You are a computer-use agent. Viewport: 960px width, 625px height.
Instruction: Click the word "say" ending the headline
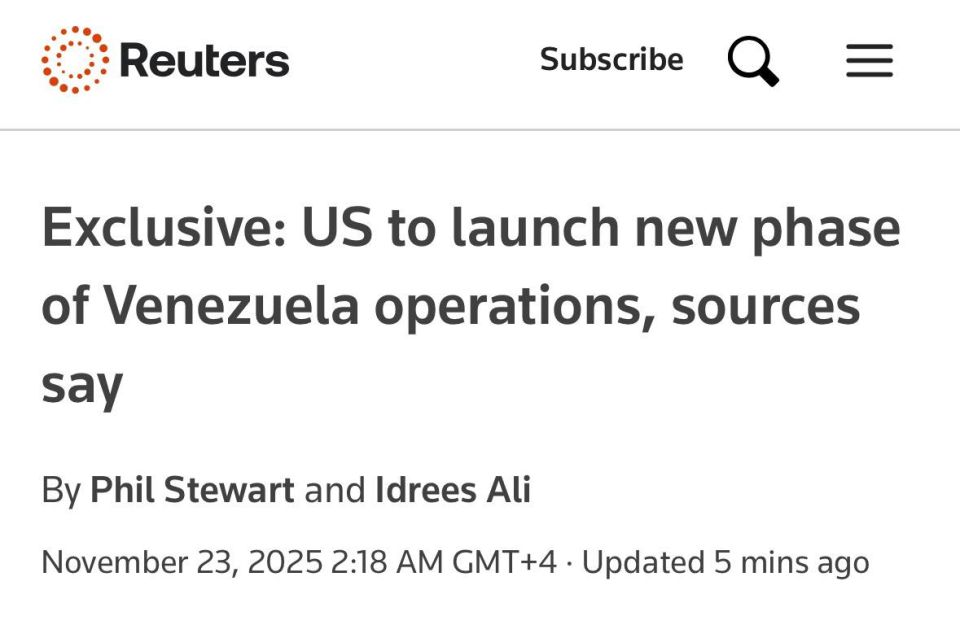[81, 383]
